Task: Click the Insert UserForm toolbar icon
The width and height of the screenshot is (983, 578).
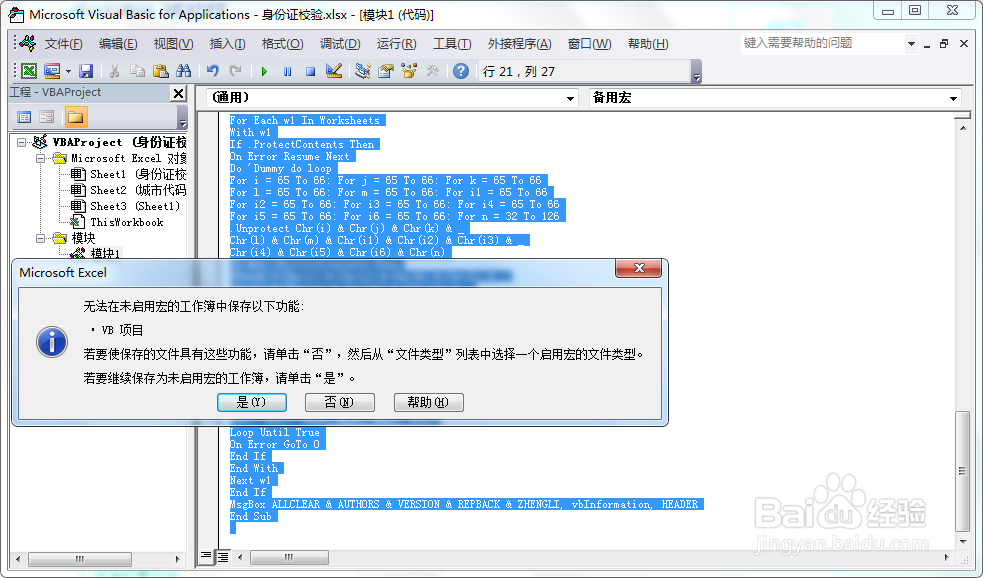Action: 52,71
